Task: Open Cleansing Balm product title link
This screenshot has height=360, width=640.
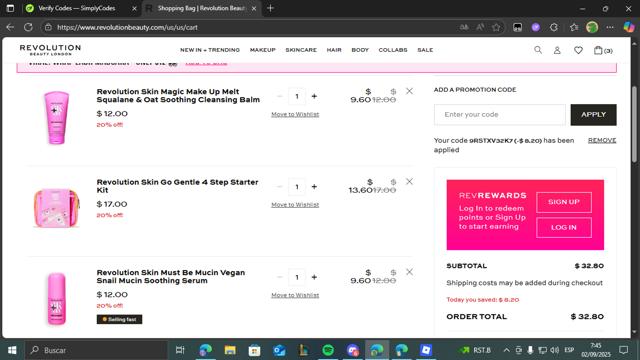Action: (x=178, y=96)
